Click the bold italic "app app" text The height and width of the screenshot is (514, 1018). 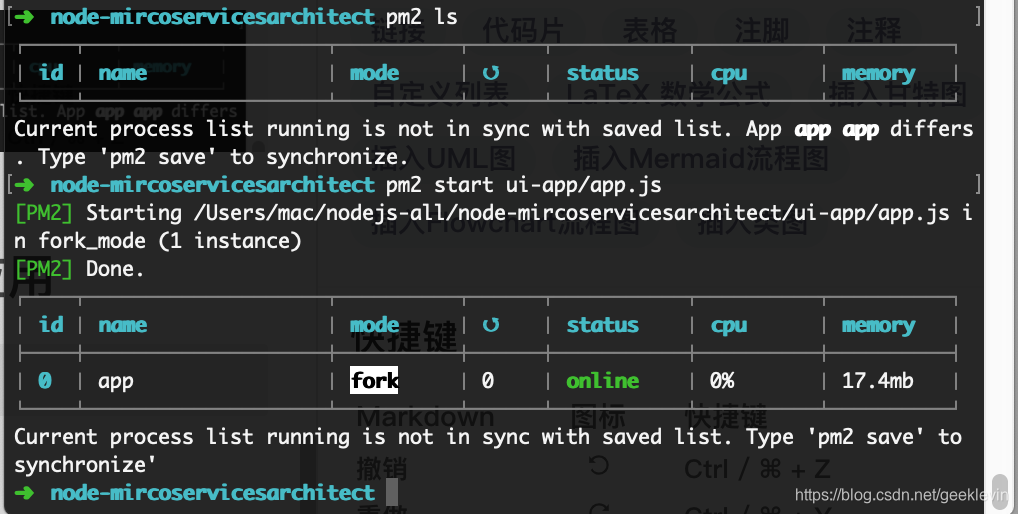[x=836, y=129]
